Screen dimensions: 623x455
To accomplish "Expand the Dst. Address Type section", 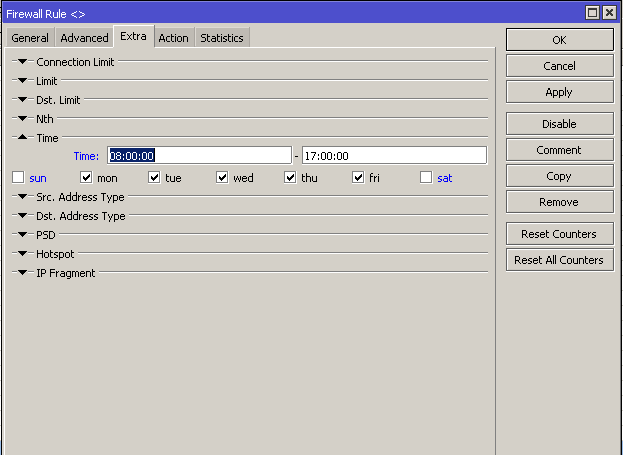I will [23, 215].
